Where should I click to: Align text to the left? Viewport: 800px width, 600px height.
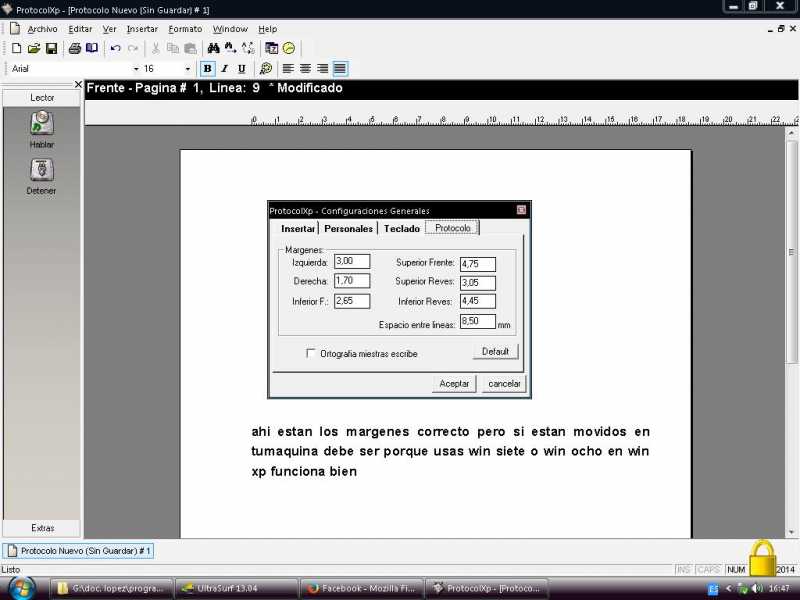(x=288, y=68)
